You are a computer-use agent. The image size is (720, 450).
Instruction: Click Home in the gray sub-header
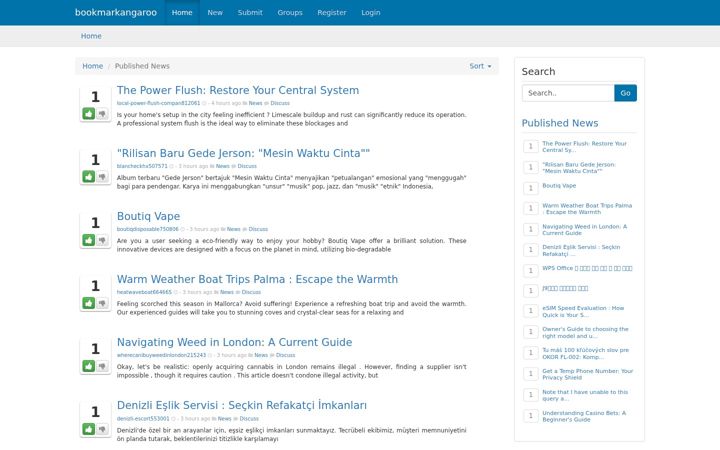(x=91, y=36)
